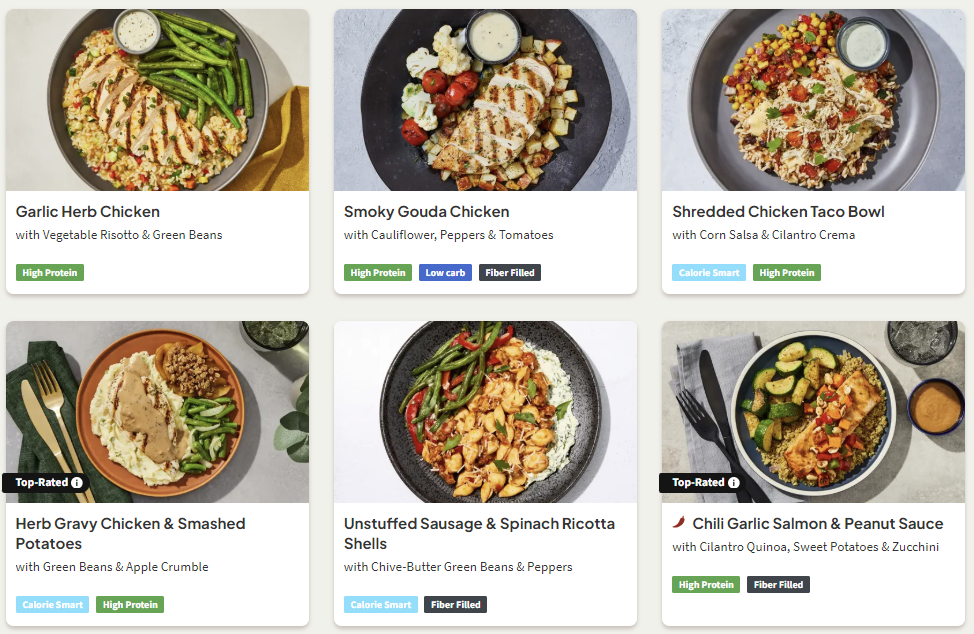Select Shredded Chicken Taco Bowl image
Screen dimensions: 974x634
click(813, 100)
